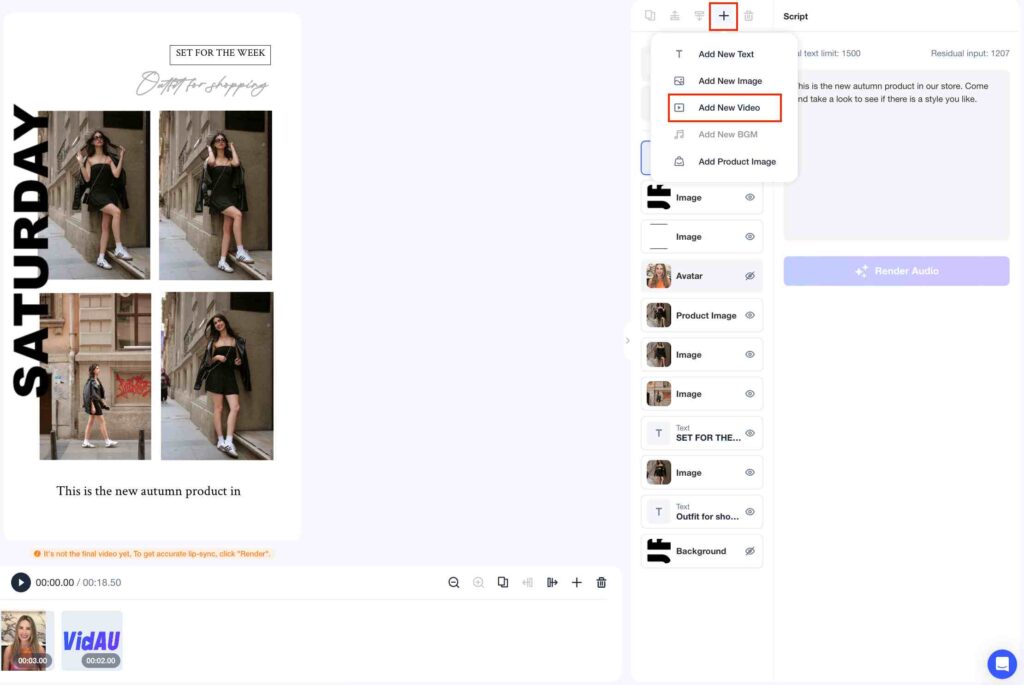
Task: Click the Avatar layer thumbnail
Action: pyautogui.click(x=658, y=276)
